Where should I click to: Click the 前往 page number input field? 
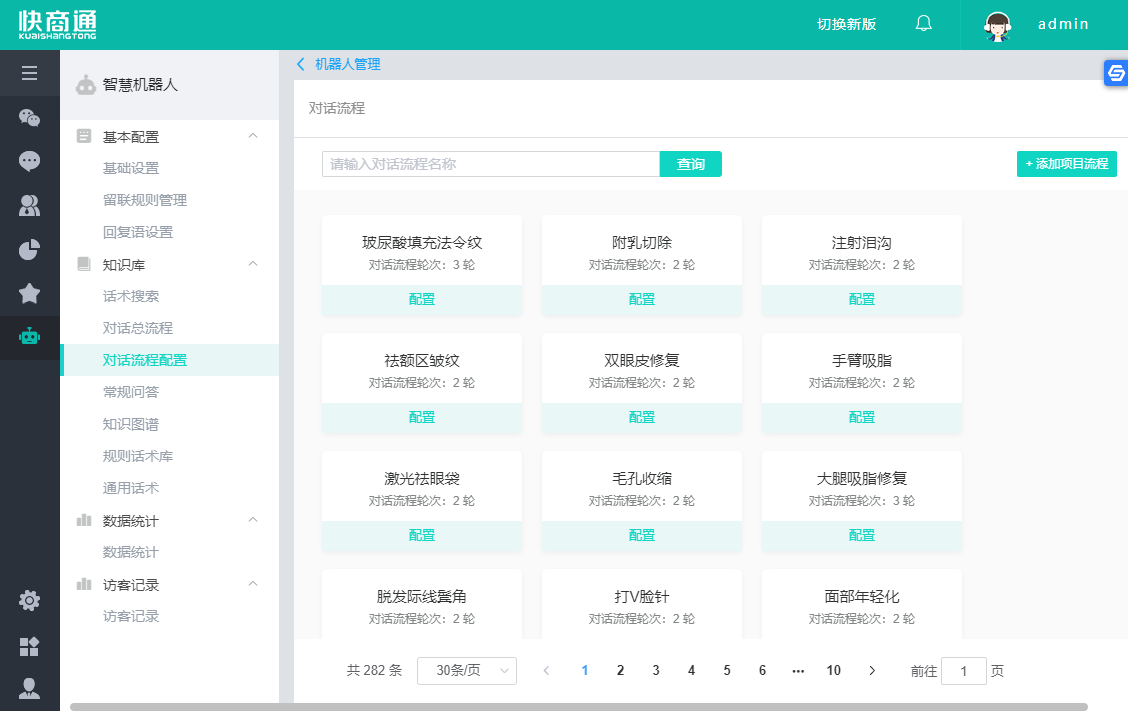pyautogui.click(x=963, y=670)
